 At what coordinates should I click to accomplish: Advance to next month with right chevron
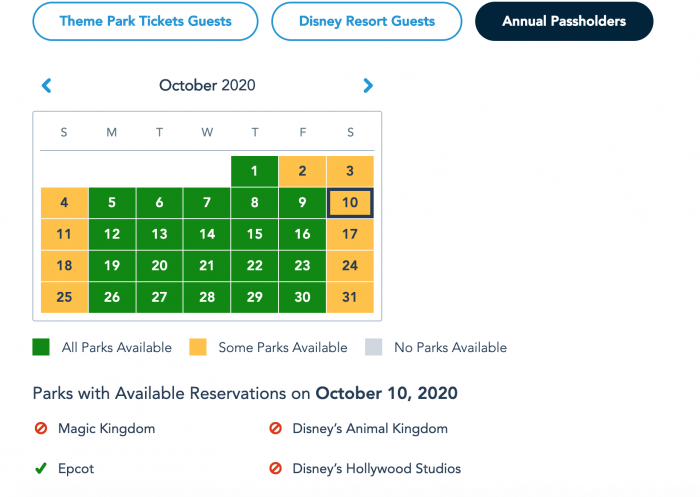[368, 85]
